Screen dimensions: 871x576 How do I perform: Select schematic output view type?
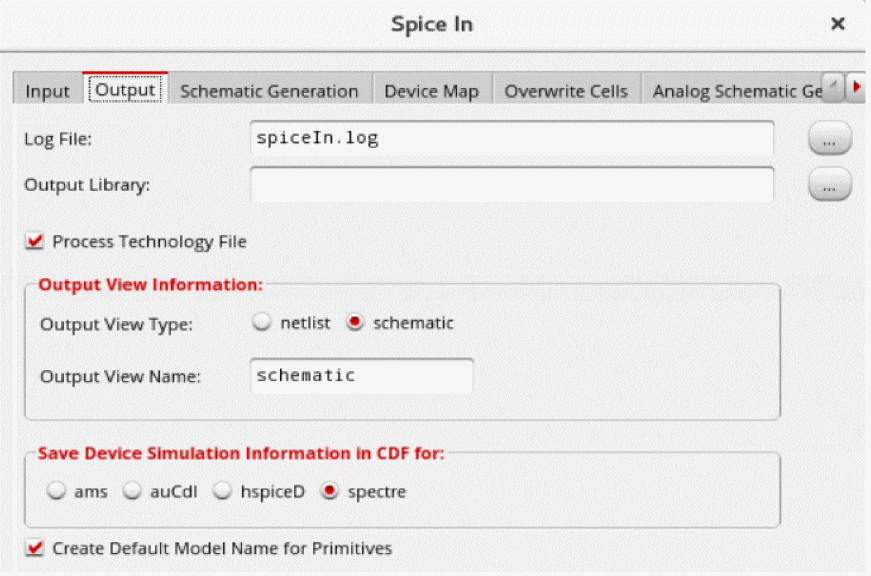point(354,323)
